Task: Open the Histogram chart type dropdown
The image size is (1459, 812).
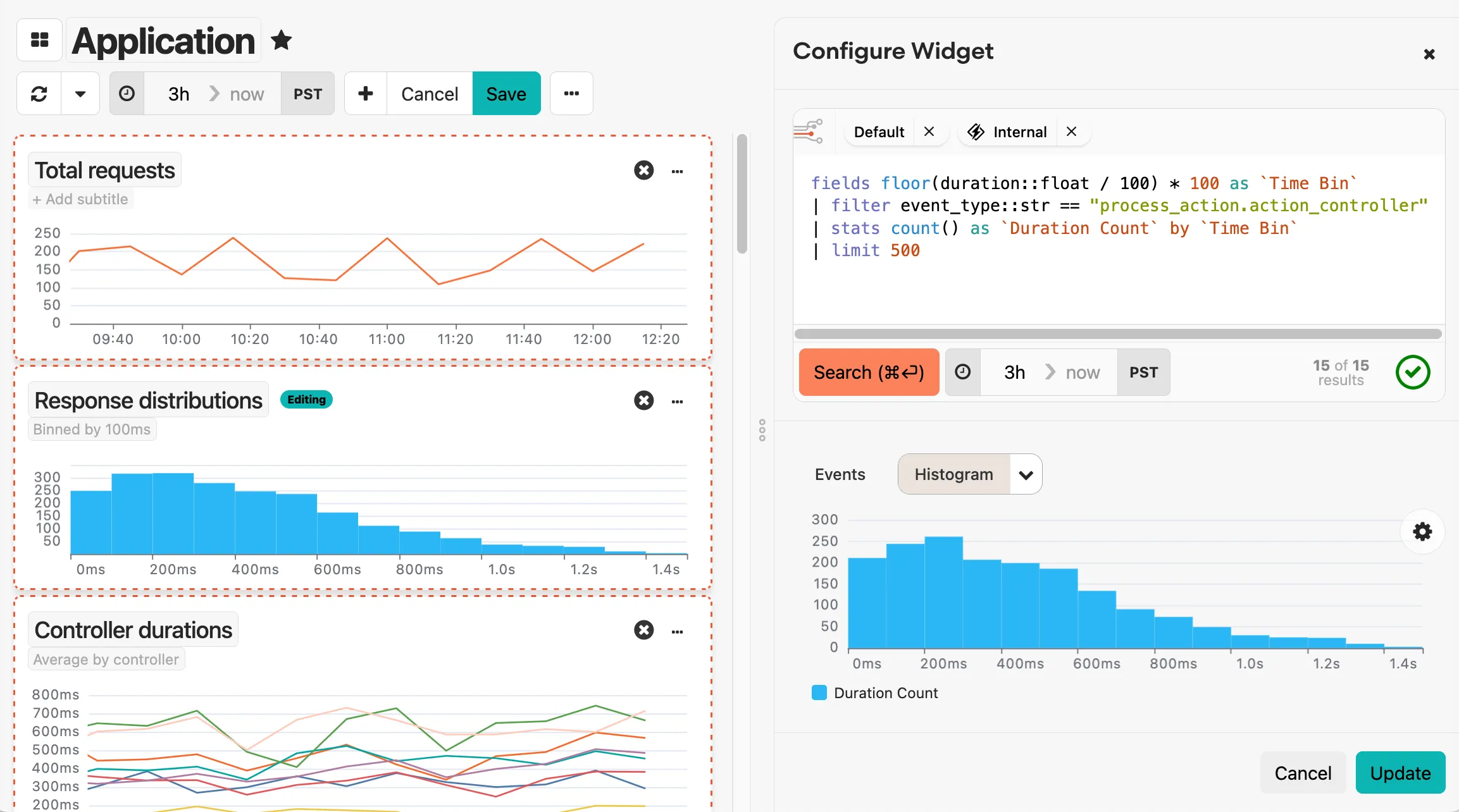Action: (1025, 474)
